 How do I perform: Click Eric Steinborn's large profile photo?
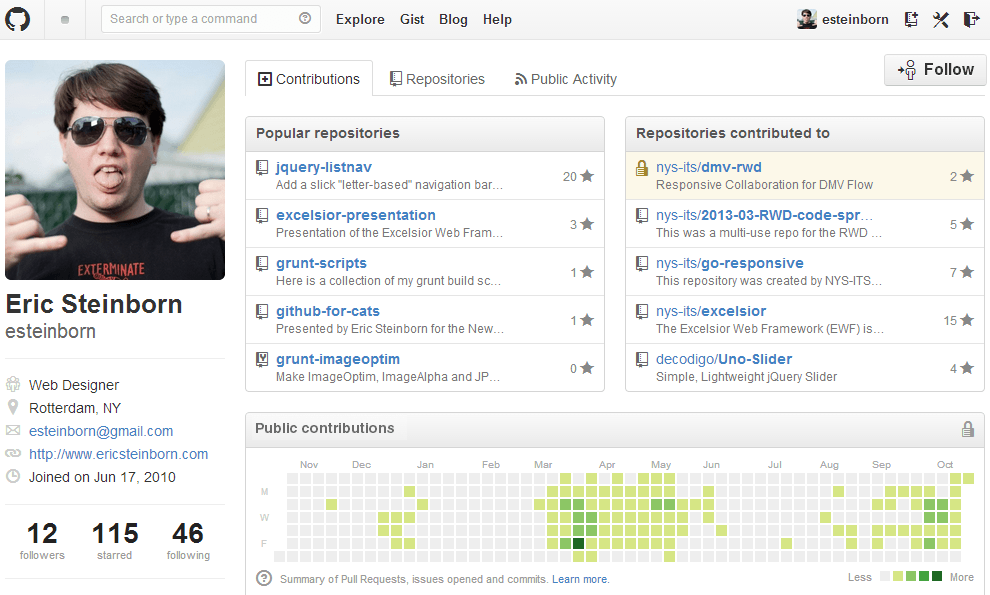point(115,170)
